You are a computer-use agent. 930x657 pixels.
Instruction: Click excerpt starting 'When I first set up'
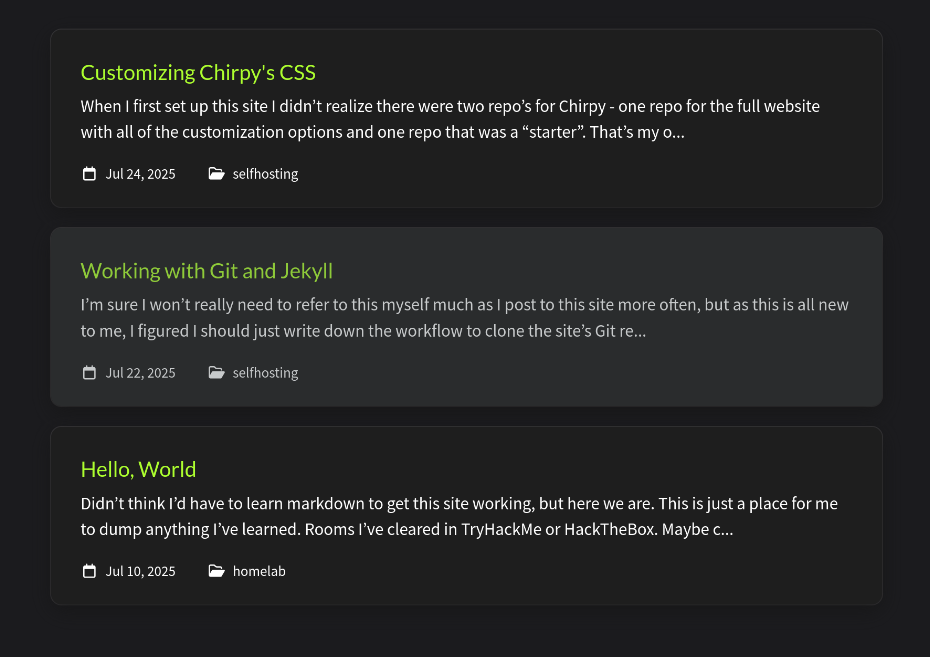pyautogui.click(x=450, y=119)
